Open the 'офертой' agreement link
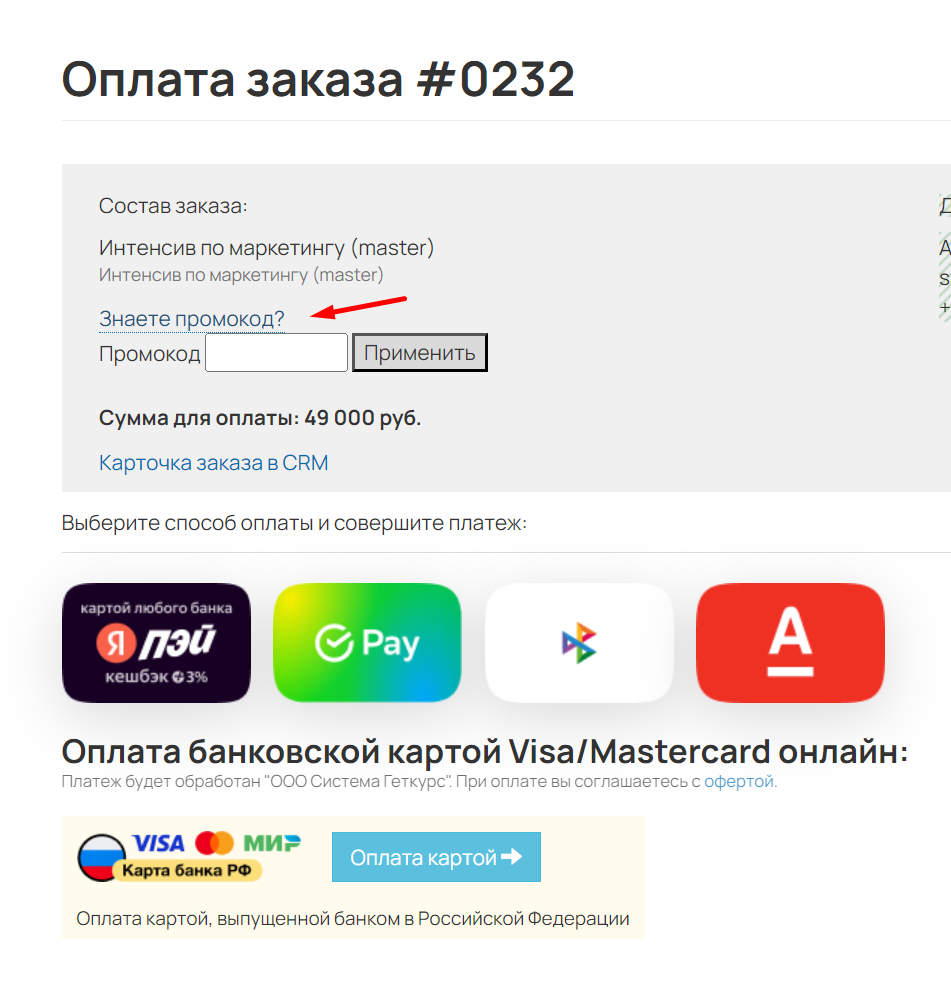This screenshot has height=984, width=951. (x=739, y=781)
